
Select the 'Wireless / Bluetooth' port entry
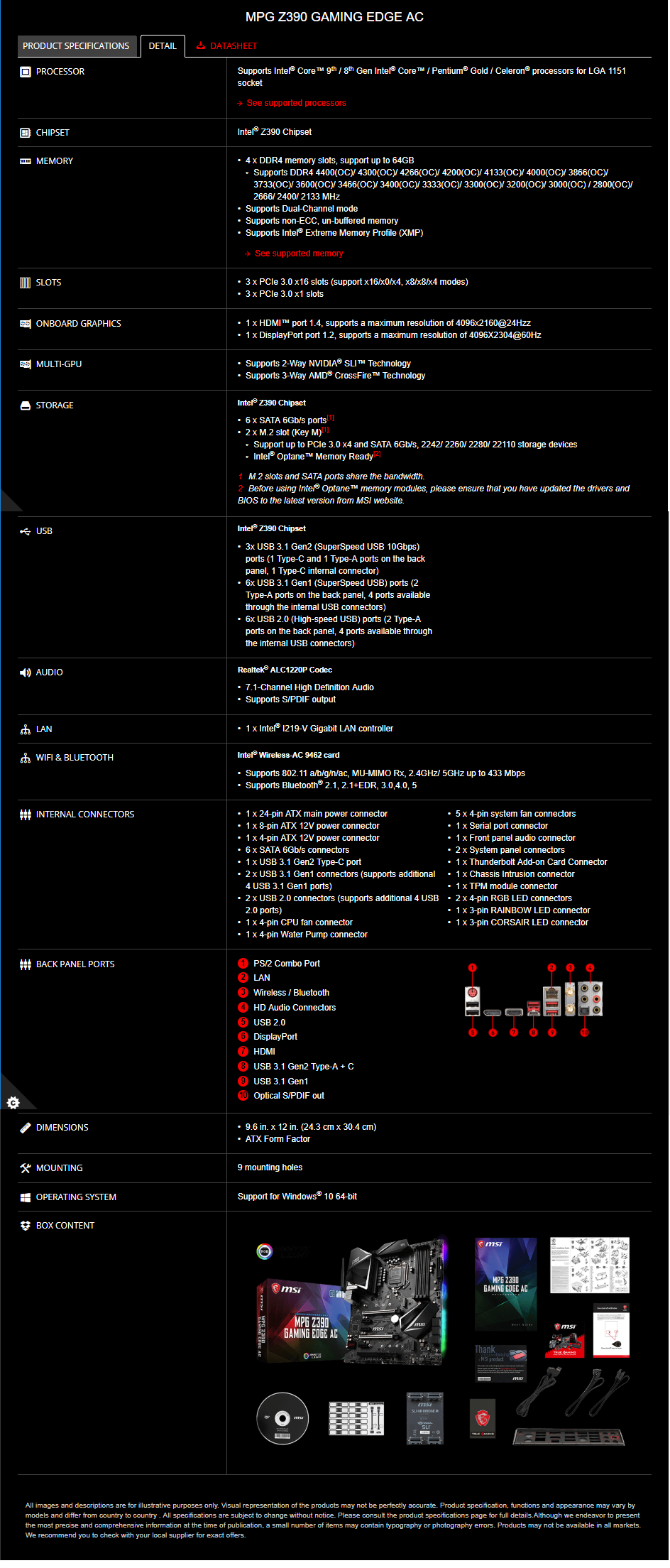point(291,993)
